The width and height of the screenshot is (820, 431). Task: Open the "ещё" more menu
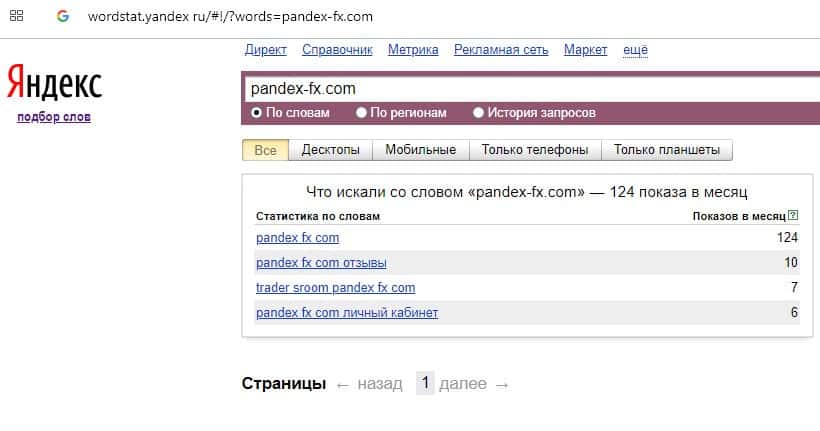(x=635, y=50)
